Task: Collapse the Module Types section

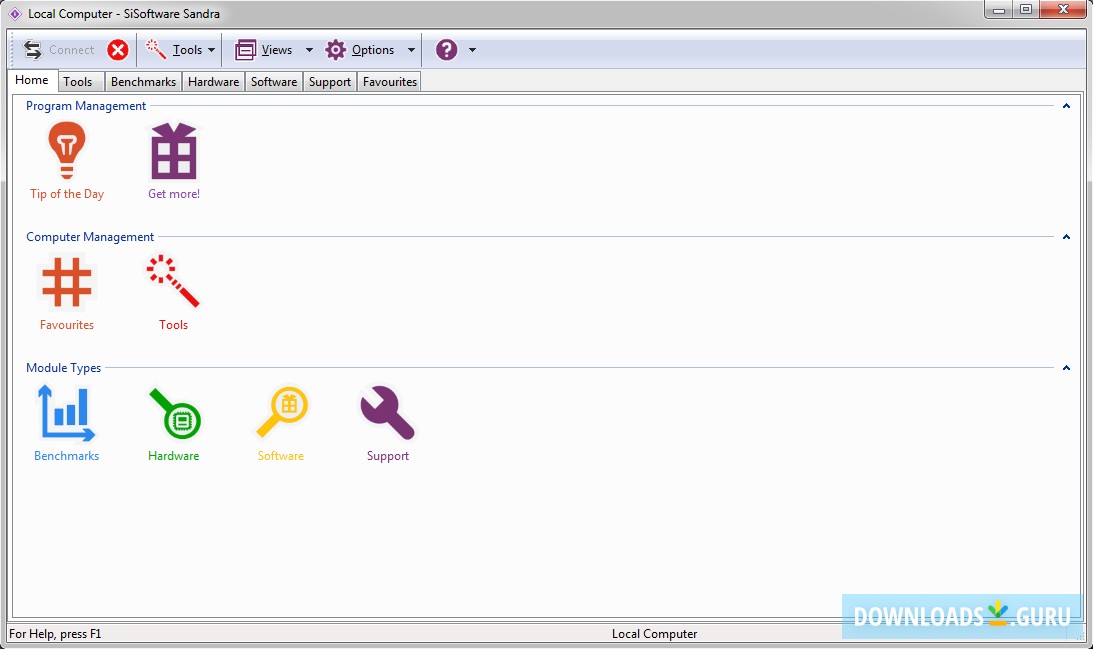Action: pos(1066,367)
